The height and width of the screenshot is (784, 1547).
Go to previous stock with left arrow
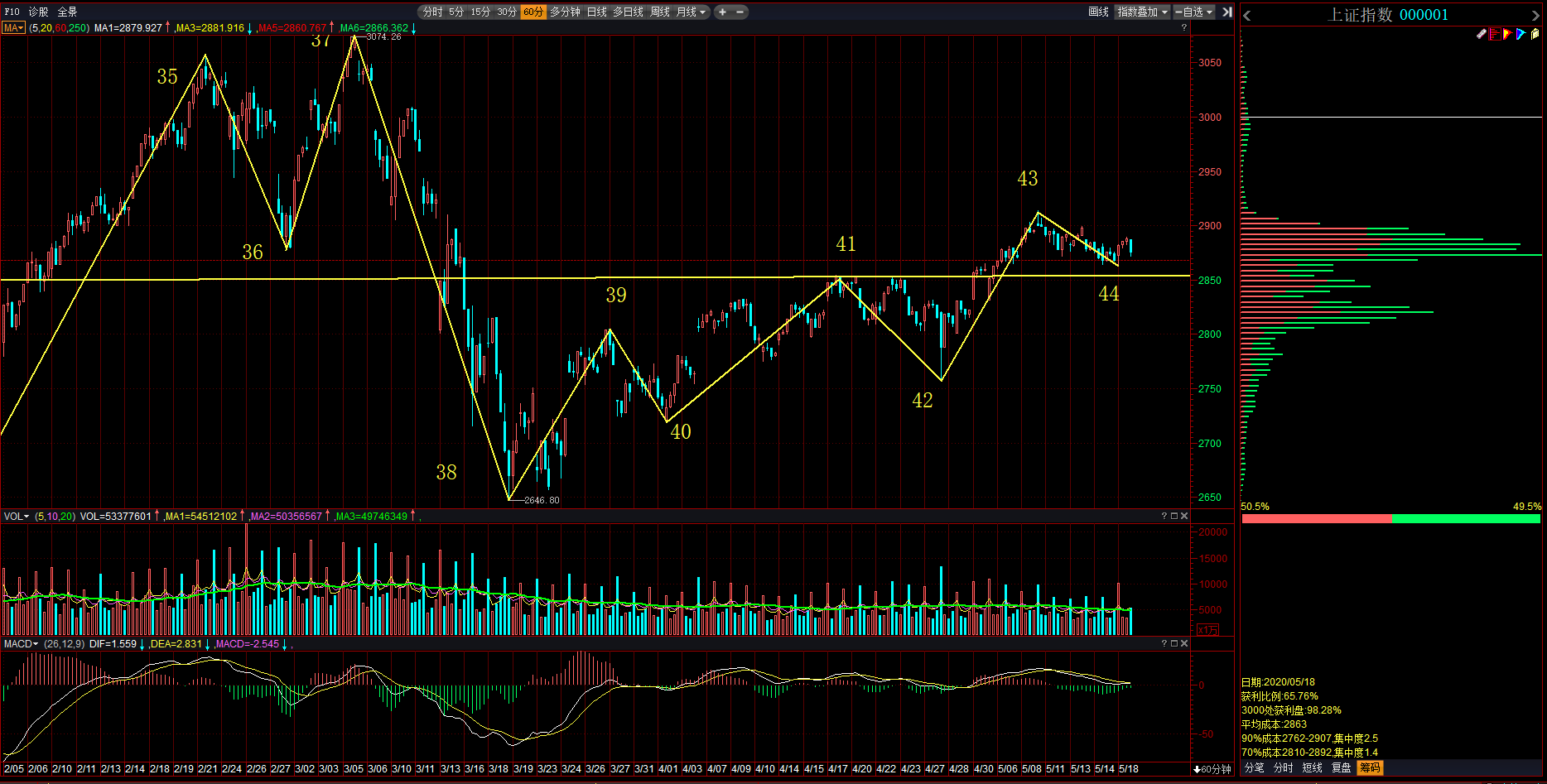click(x=1247, y=15)
